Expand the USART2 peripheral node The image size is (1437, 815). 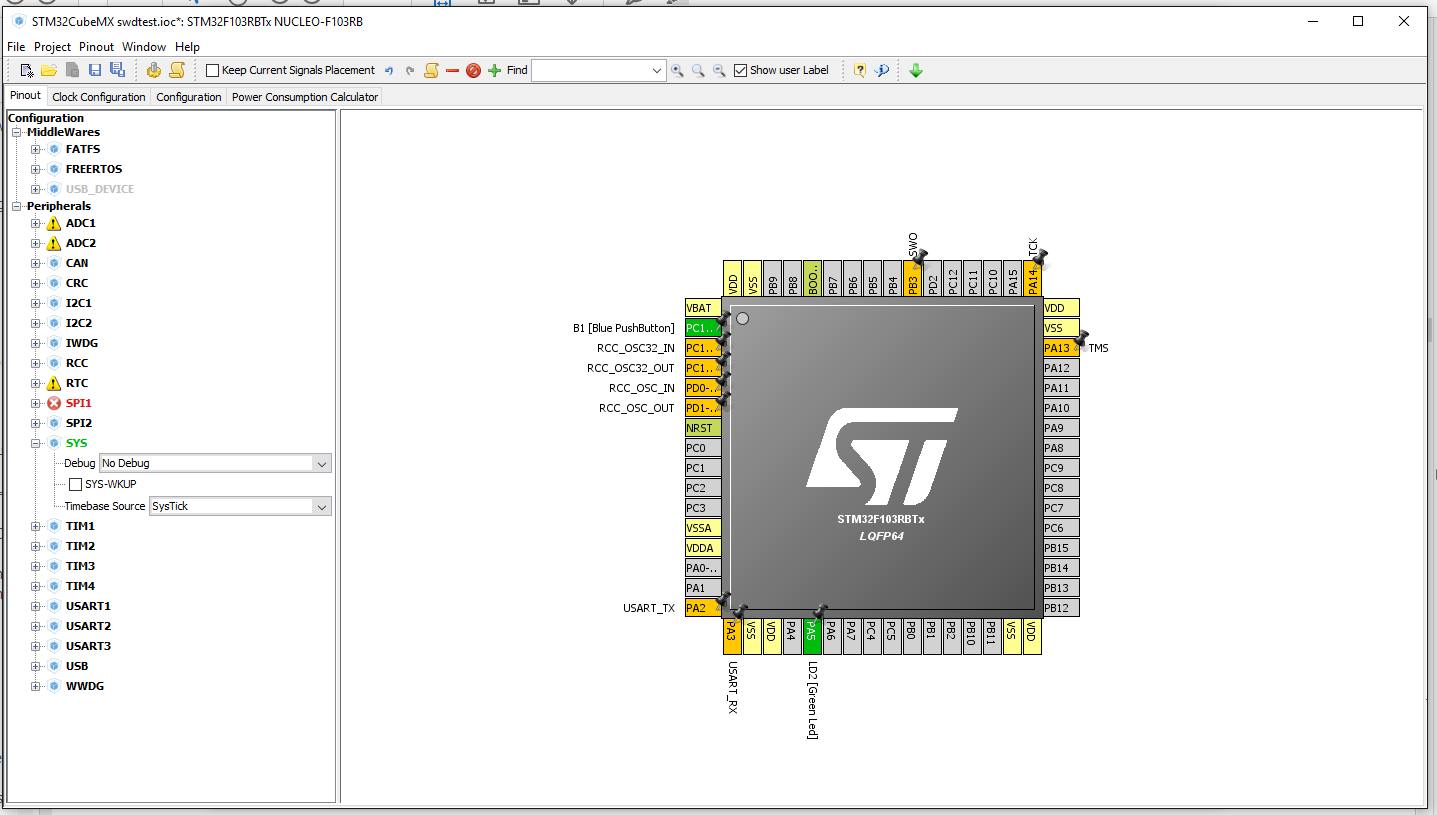35,625
